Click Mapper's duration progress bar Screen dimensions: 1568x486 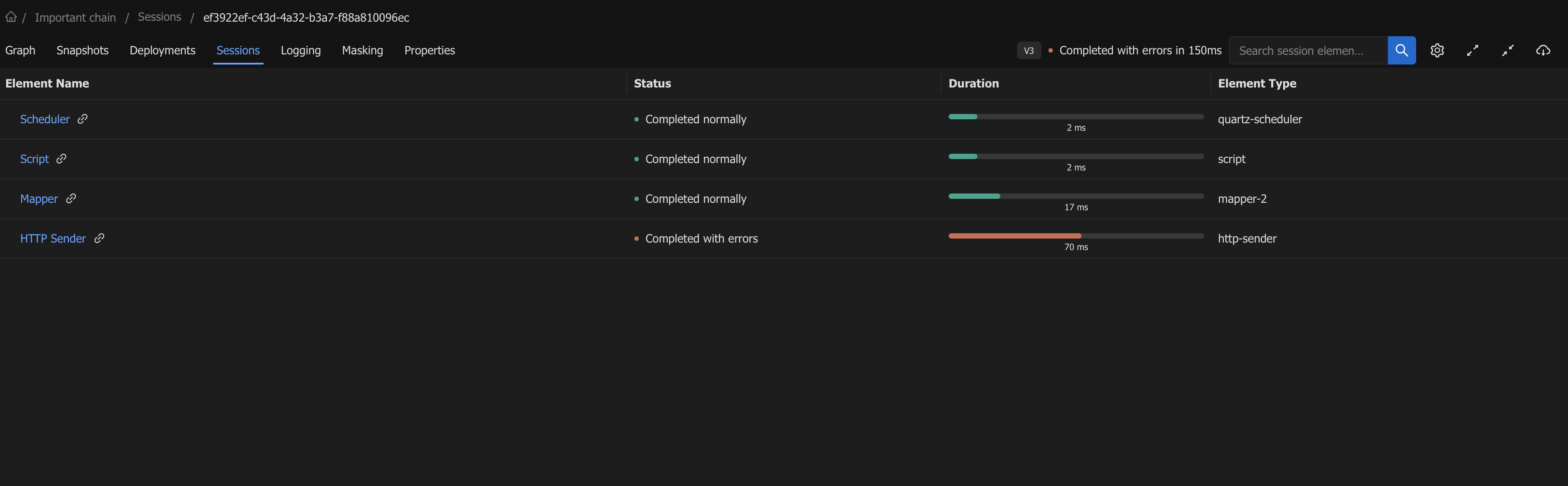[1075, 196]
